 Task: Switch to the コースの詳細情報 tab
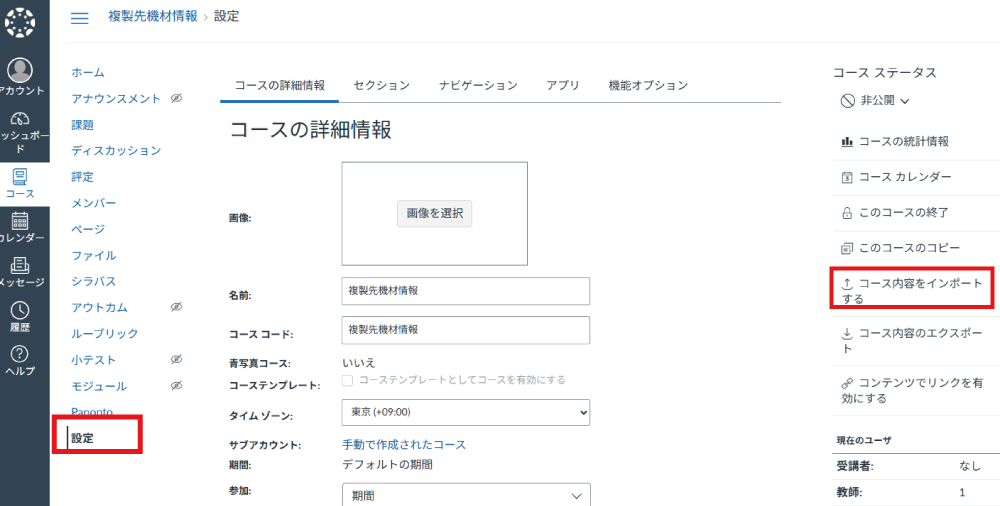tap(279, 86)
